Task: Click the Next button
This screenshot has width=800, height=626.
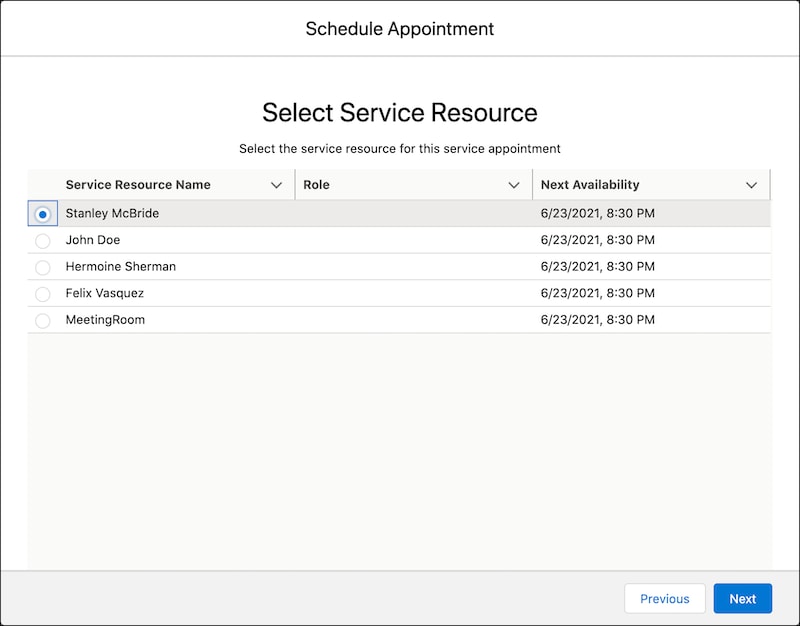Action: pyautogui.click(x=742, y=598)
